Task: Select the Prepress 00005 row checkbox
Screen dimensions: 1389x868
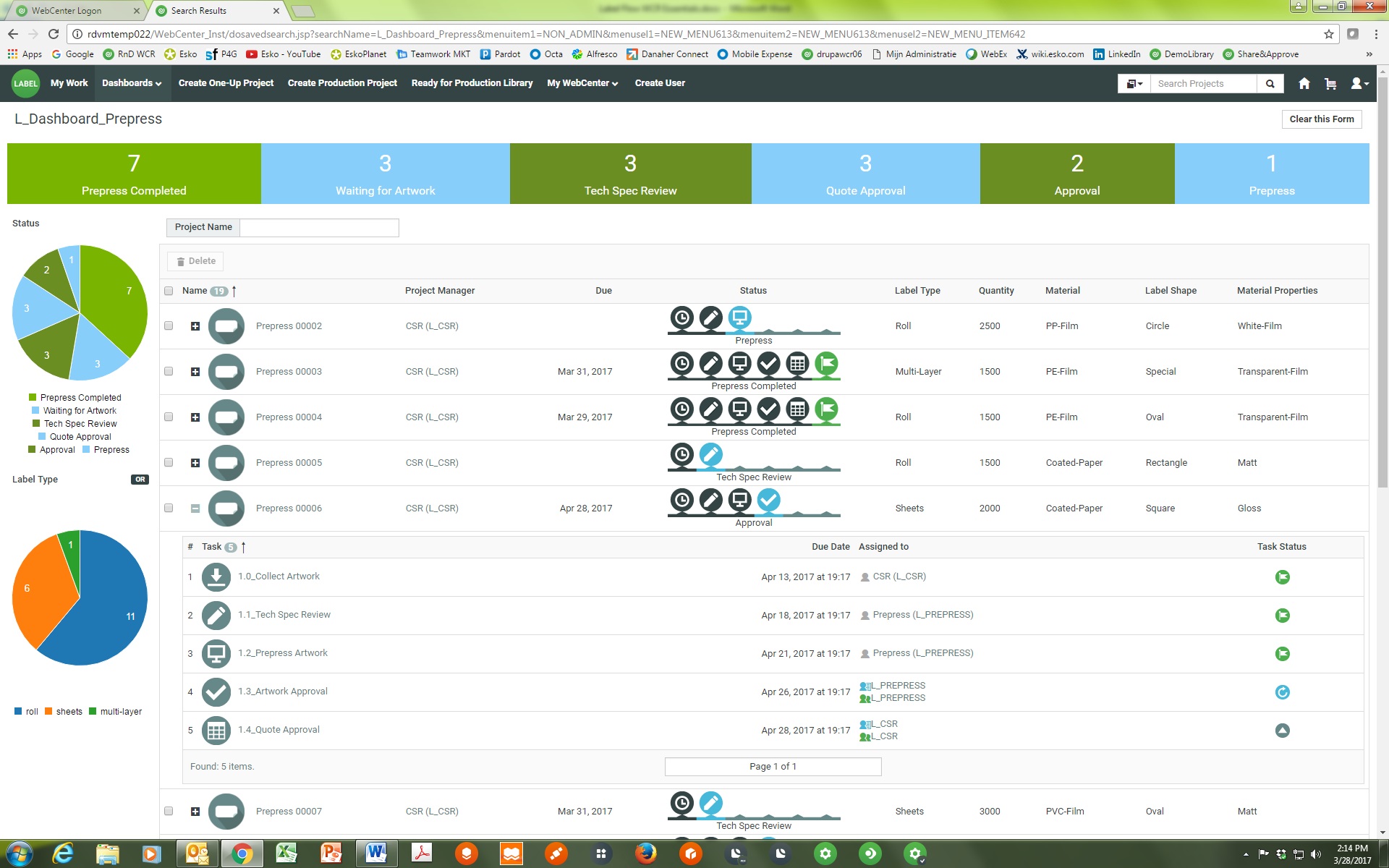Action: [x=169, y=463]
